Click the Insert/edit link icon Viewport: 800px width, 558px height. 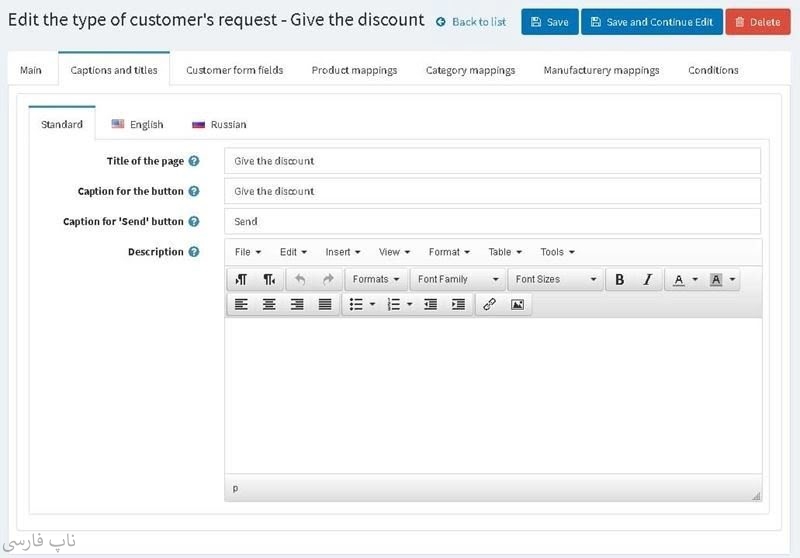[489, 305]
